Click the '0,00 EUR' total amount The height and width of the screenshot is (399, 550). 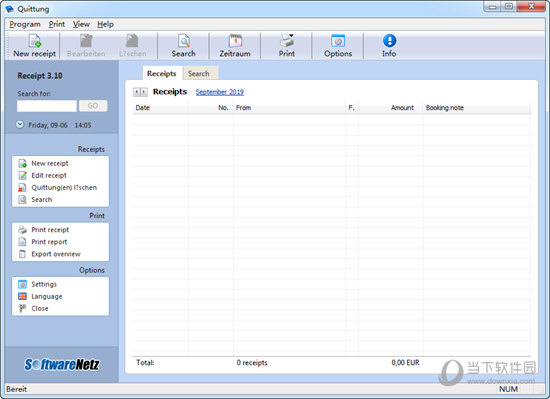pyautogui.click(x=405, y=363)
